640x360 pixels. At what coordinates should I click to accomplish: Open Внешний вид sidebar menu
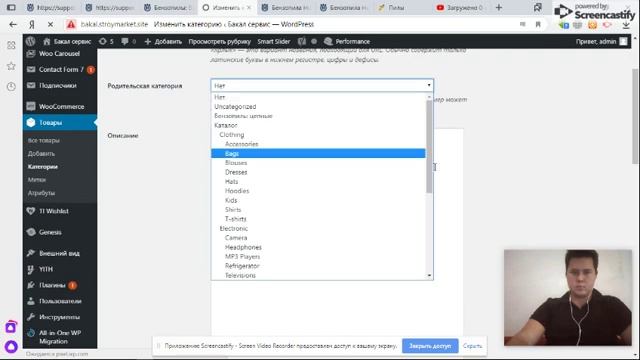point(60,253)
